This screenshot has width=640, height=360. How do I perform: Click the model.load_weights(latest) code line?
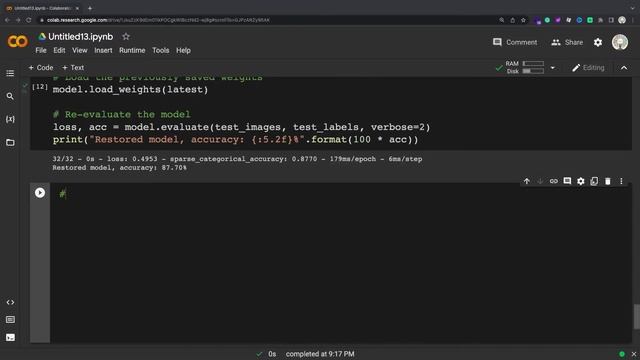coord(130,89)
